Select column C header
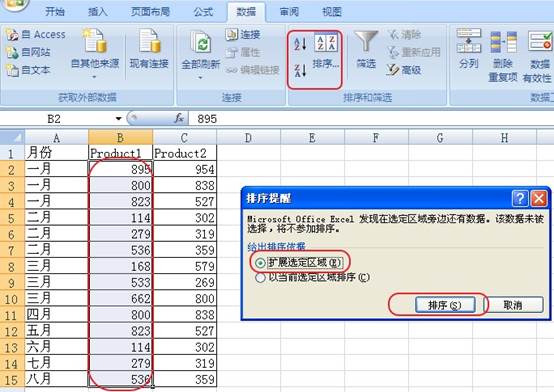This screenshot has width=554, height=392. (x=184, y=137)
